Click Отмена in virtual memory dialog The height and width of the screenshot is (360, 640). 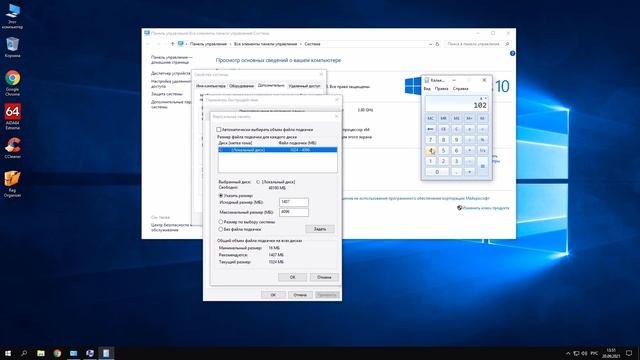point(324,277)
